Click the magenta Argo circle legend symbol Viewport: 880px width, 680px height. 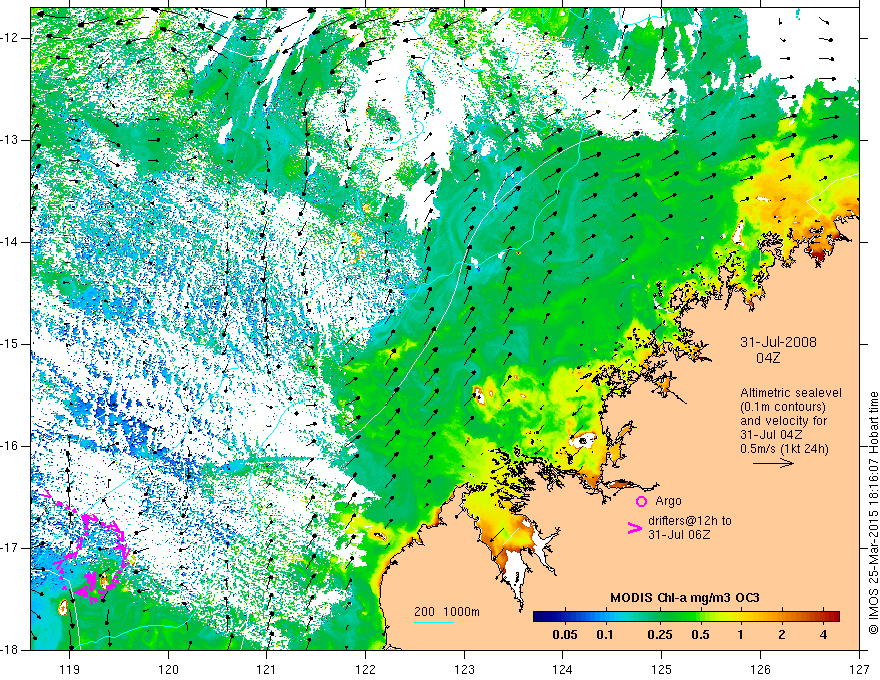[x=641, y=501]
